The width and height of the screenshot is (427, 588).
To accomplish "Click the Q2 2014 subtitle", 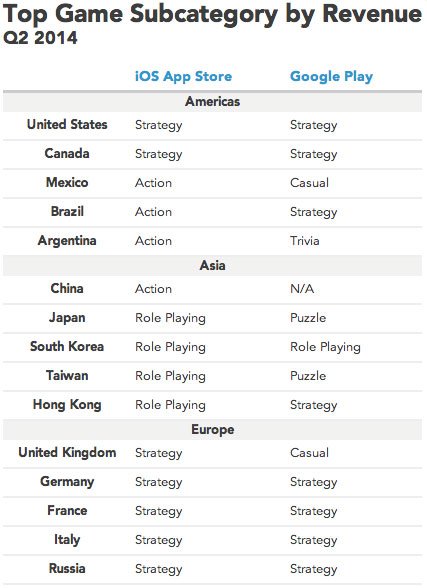I will click(x=40, y=38).
